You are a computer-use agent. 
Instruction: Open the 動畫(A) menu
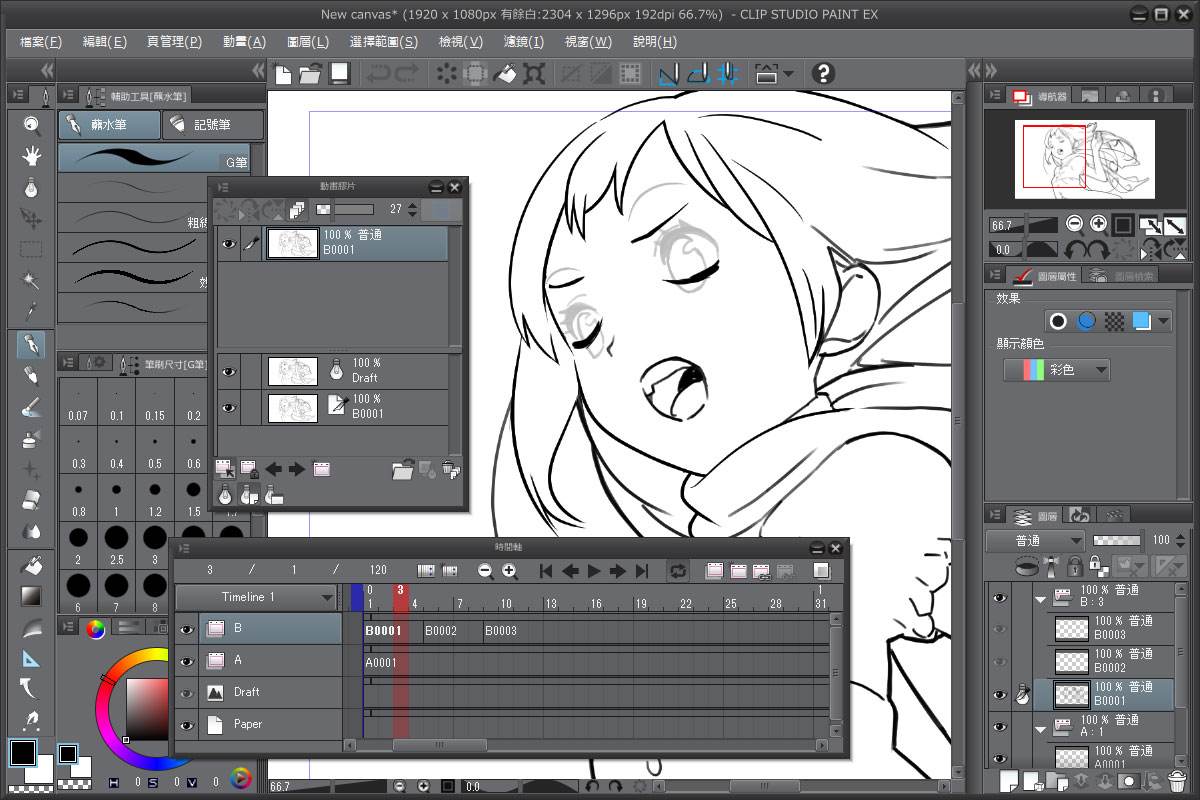244,42
